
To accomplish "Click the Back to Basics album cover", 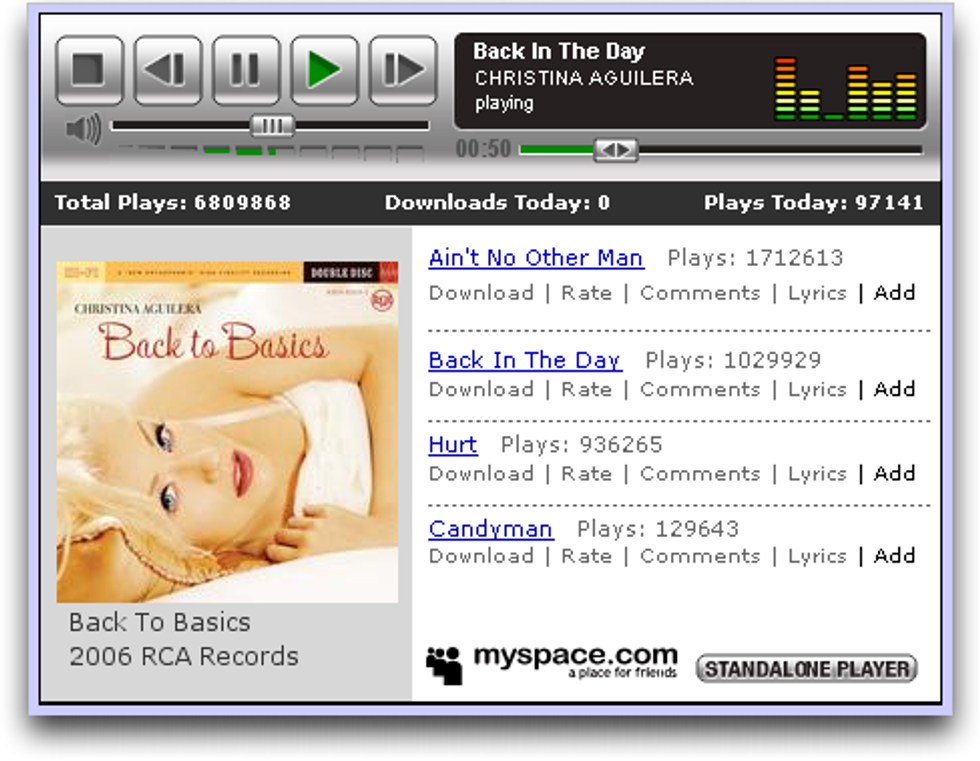I will click(227, 432).
